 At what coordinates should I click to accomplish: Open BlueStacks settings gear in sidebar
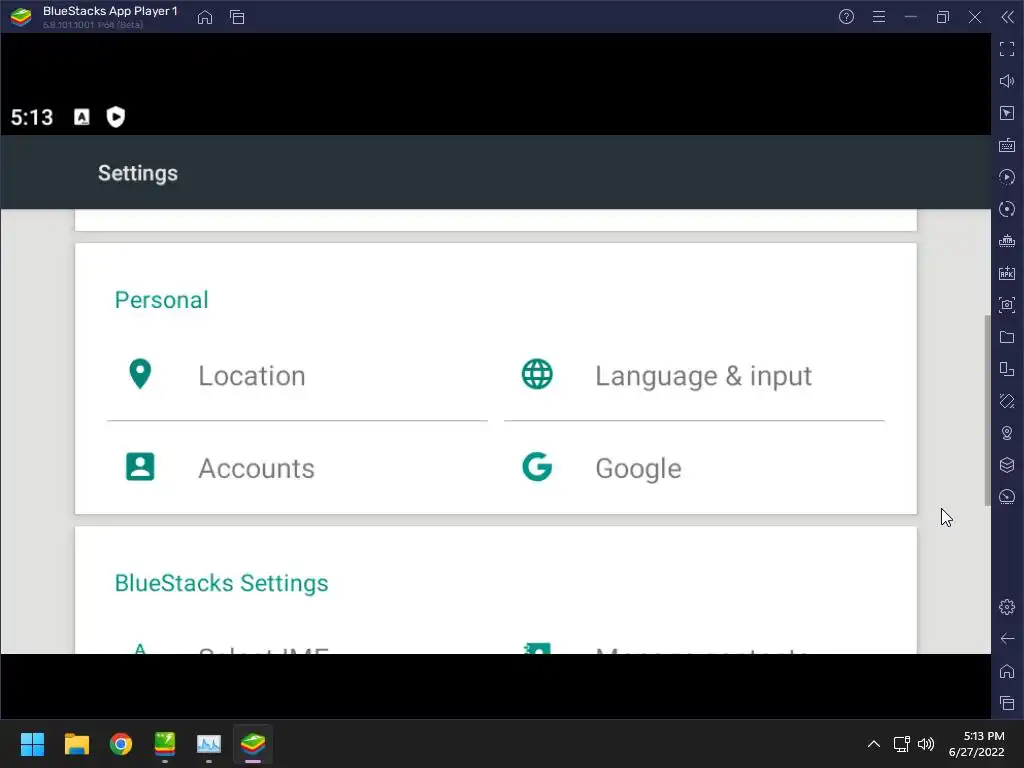(1007, 607)
